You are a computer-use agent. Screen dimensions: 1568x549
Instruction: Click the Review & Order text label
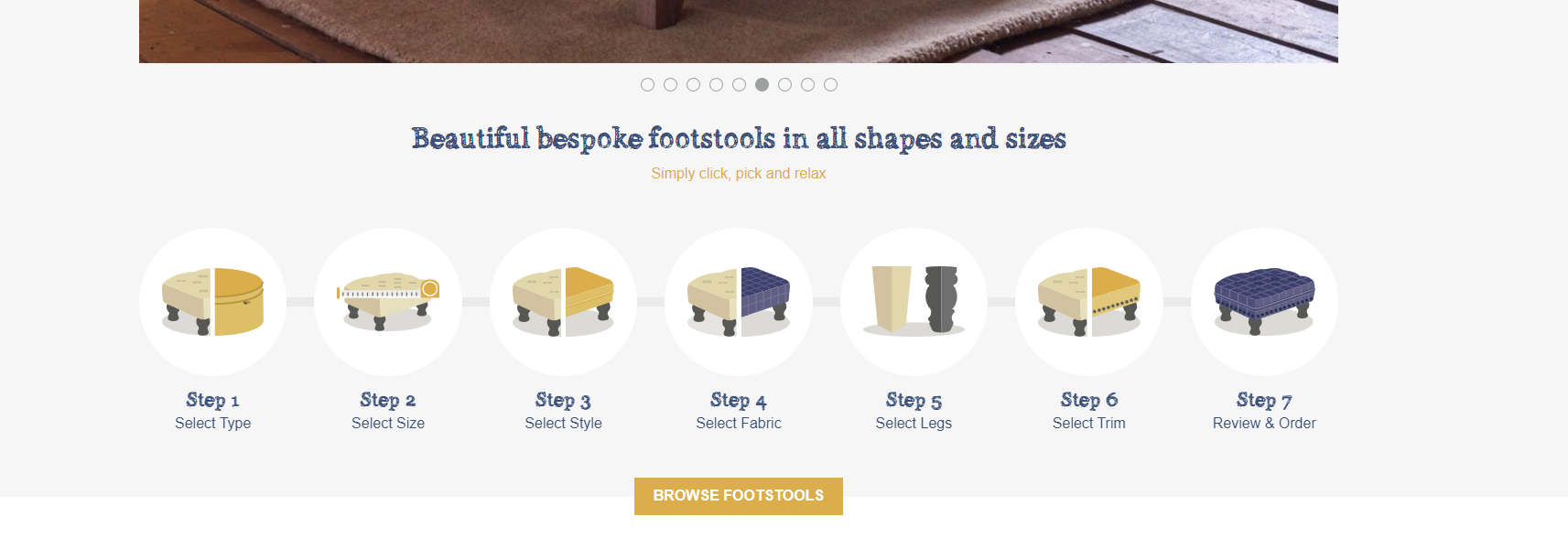coord(1264,423)
